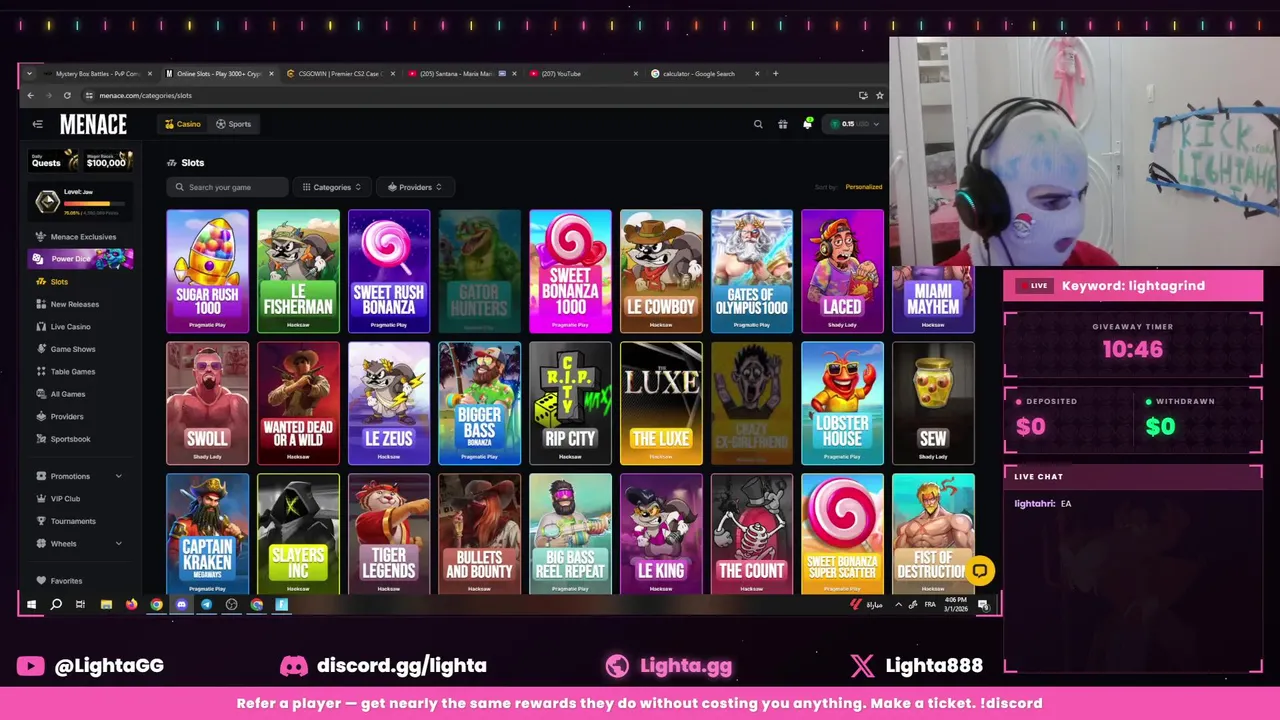This screenshot has width=1280, height=720.
Task: Open the $100,000 Wager Race banner
Action: 108,160
